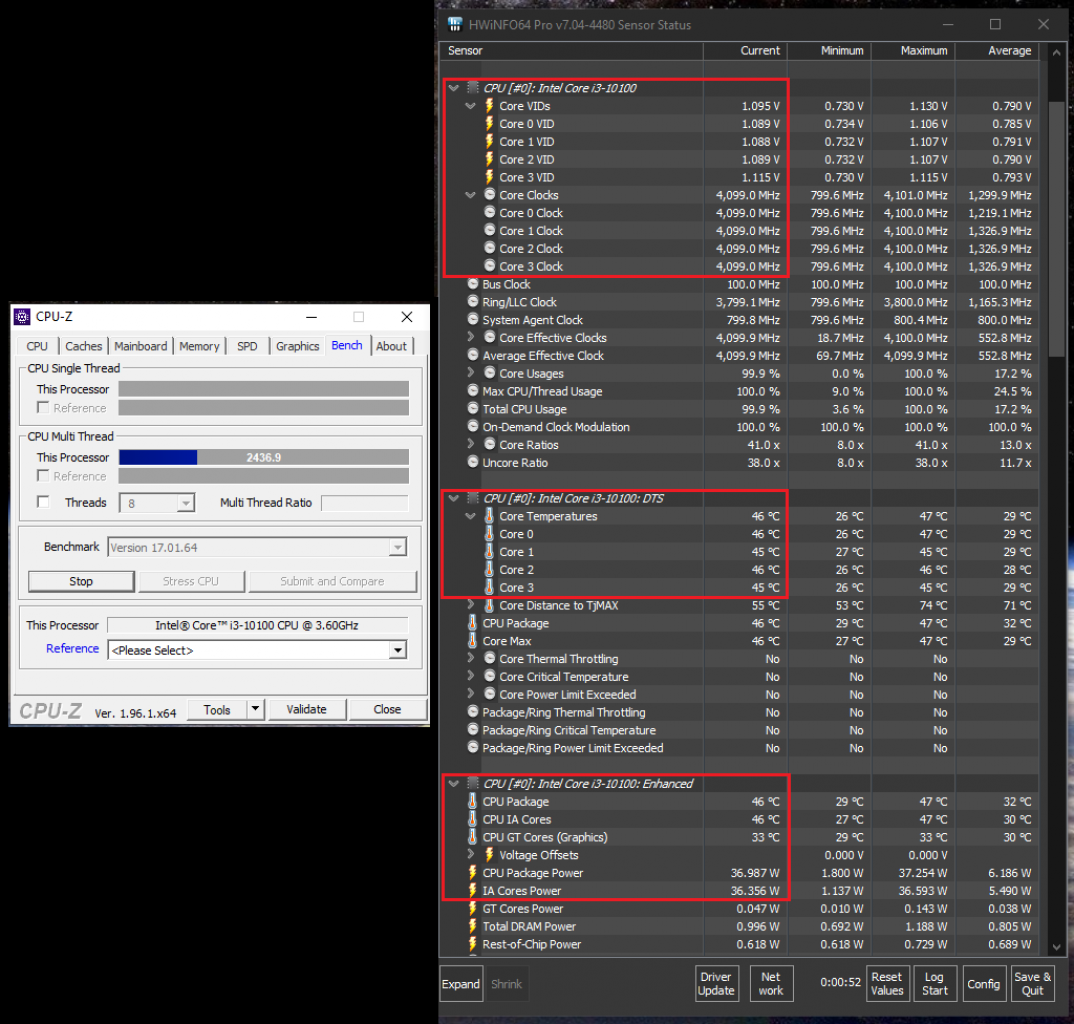Click the clock icon beside Core Clocks
Image resolution: width=1074 pixels, height=1024 pixels.
click(x=490, y=195)
